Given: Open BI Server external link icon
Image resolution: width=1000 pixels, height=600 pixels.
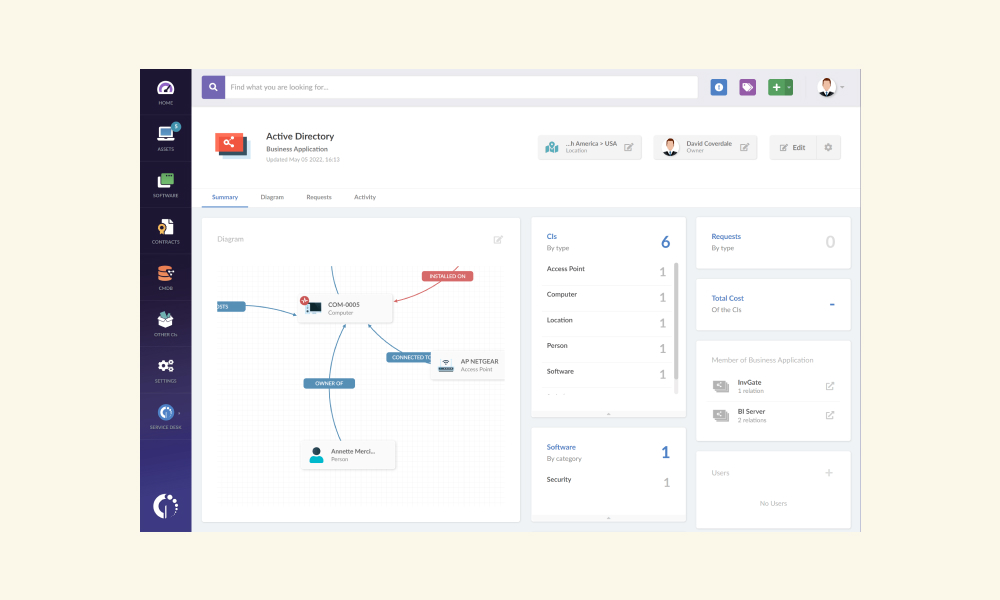Looking at the screenshot, I should point(830,415).
